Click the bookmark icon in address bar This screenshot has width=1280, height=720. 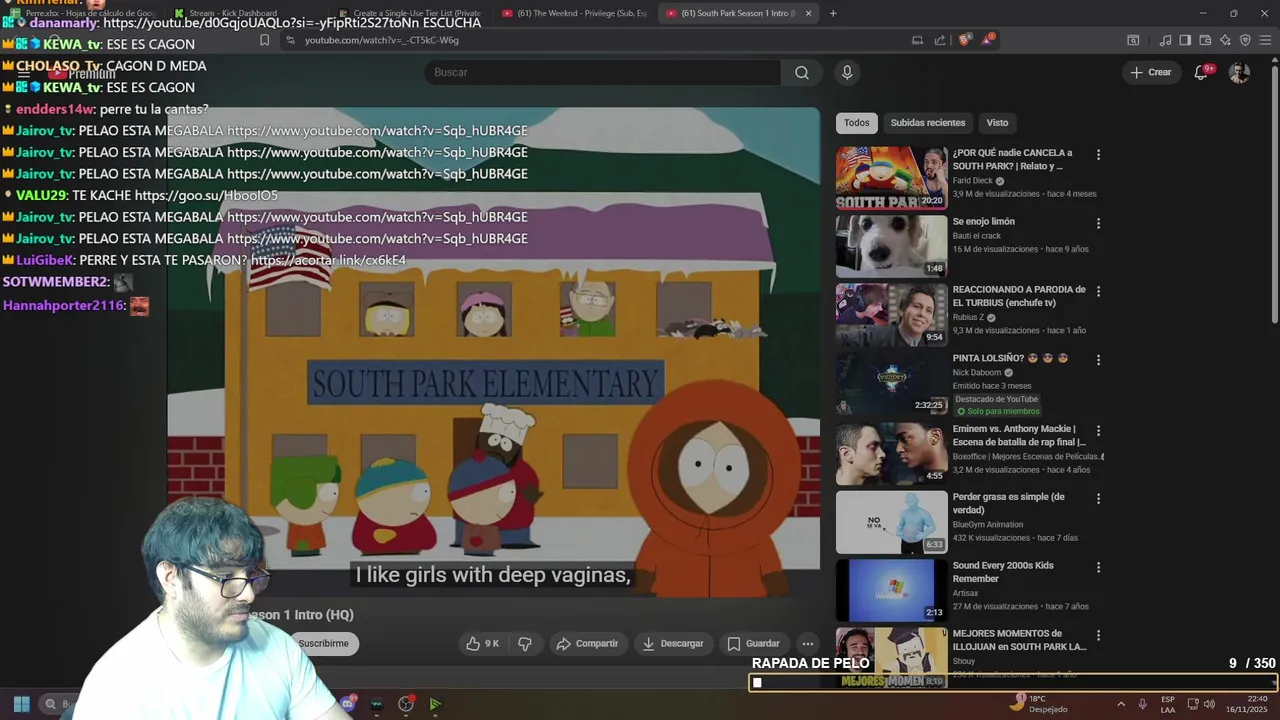264,40
